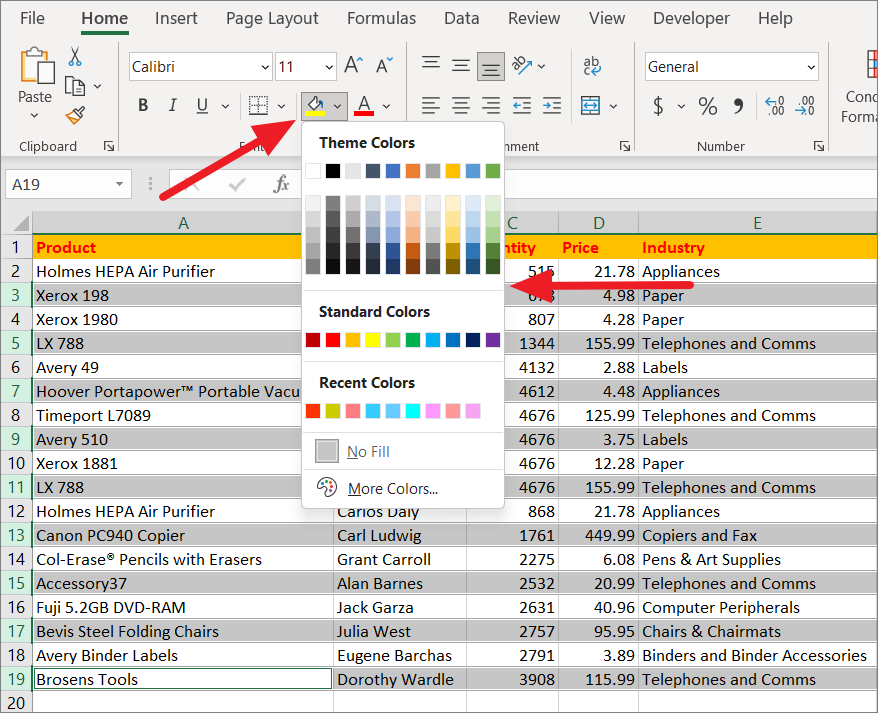Switch to the Formulas ribbon tab
Viewport: 878px width, 713px height.
381,18
